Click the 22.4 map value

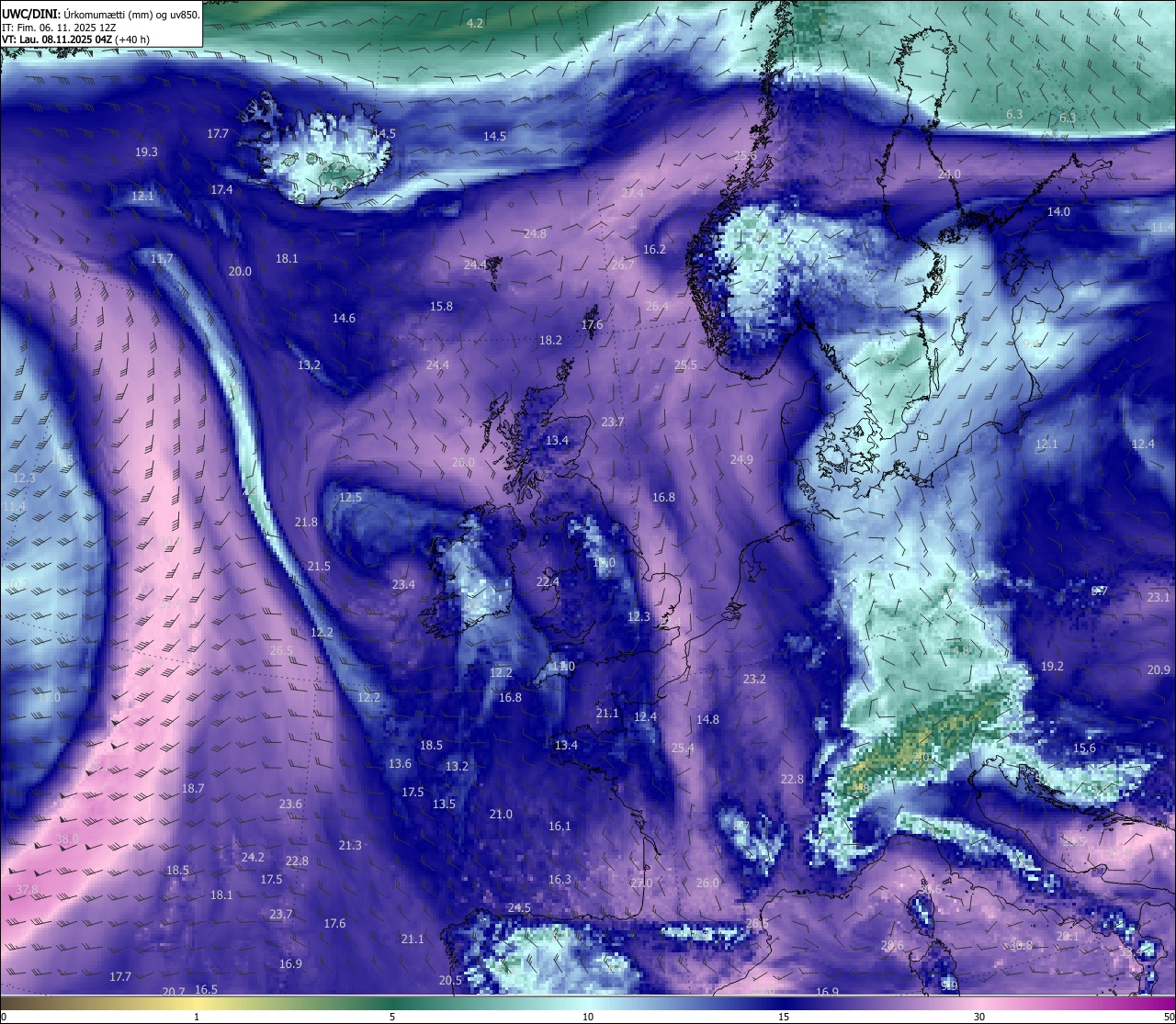pos(548,581)
